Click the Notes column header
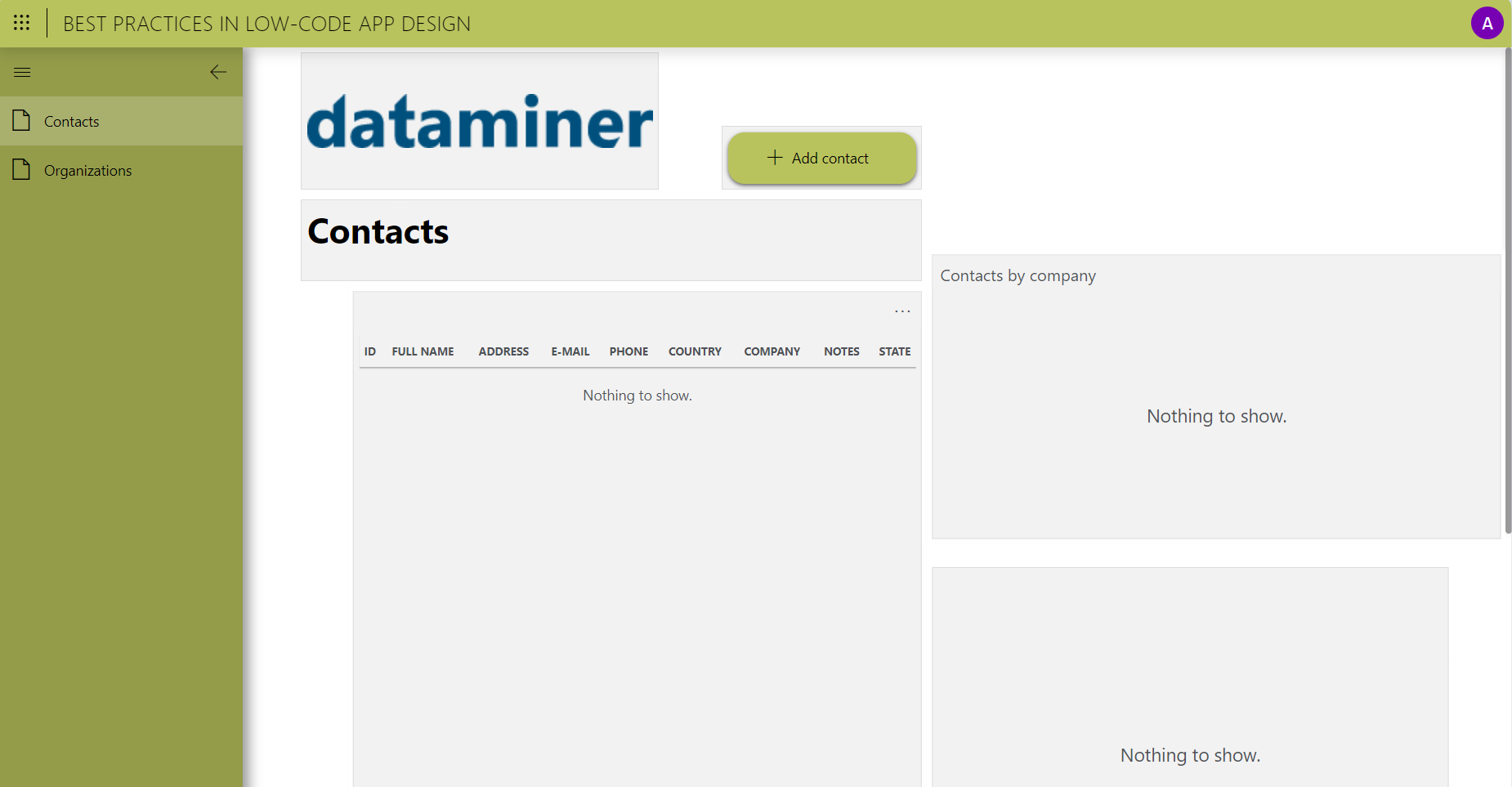1512x787 pixels. pos(841,351)
